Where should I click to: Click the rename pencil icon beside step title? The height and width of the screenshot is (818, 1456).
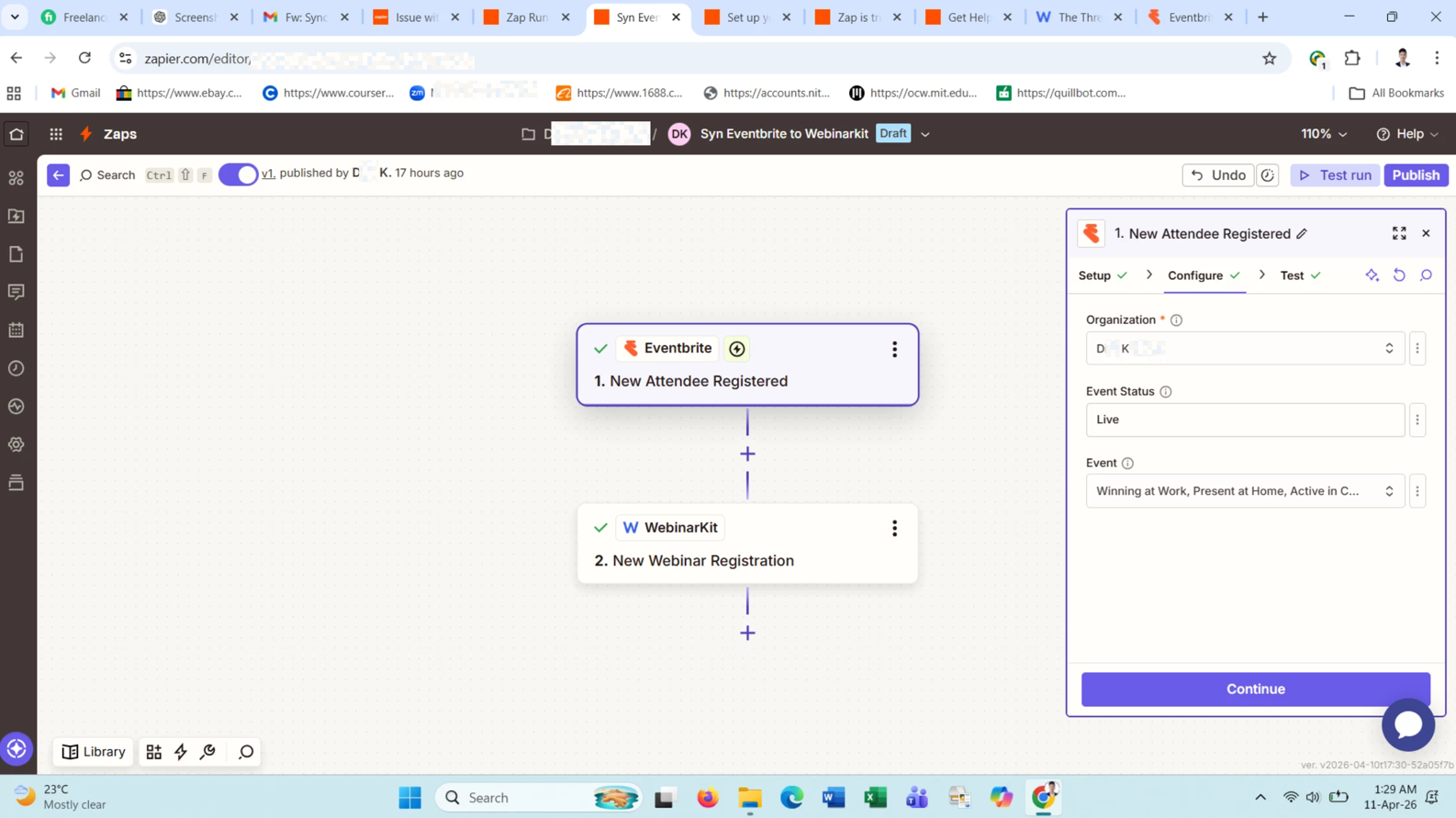pos(1302,234)
